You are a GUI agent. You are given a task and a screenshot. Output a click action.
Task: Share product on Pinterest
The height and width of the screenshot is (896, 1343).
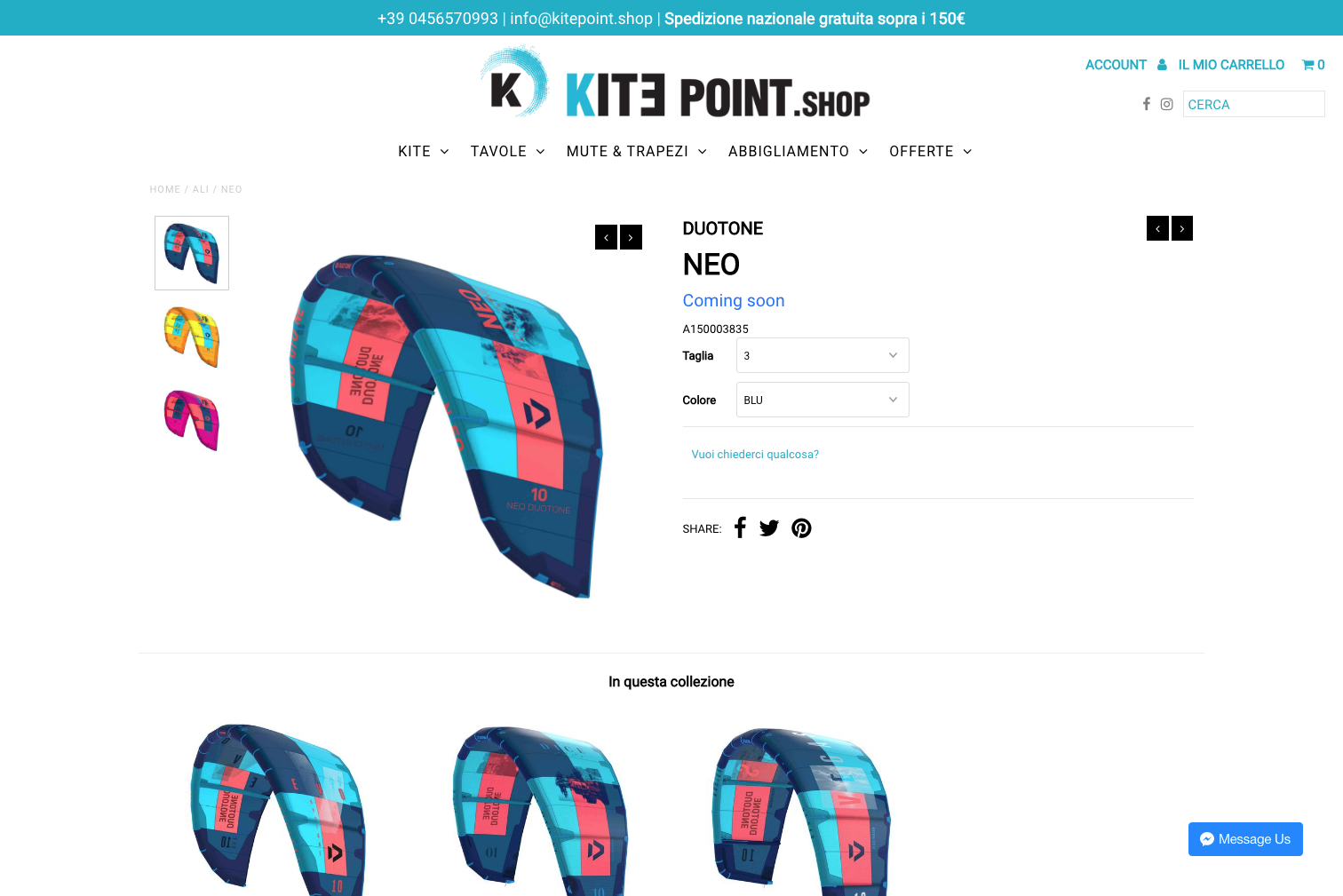(801, 528)
